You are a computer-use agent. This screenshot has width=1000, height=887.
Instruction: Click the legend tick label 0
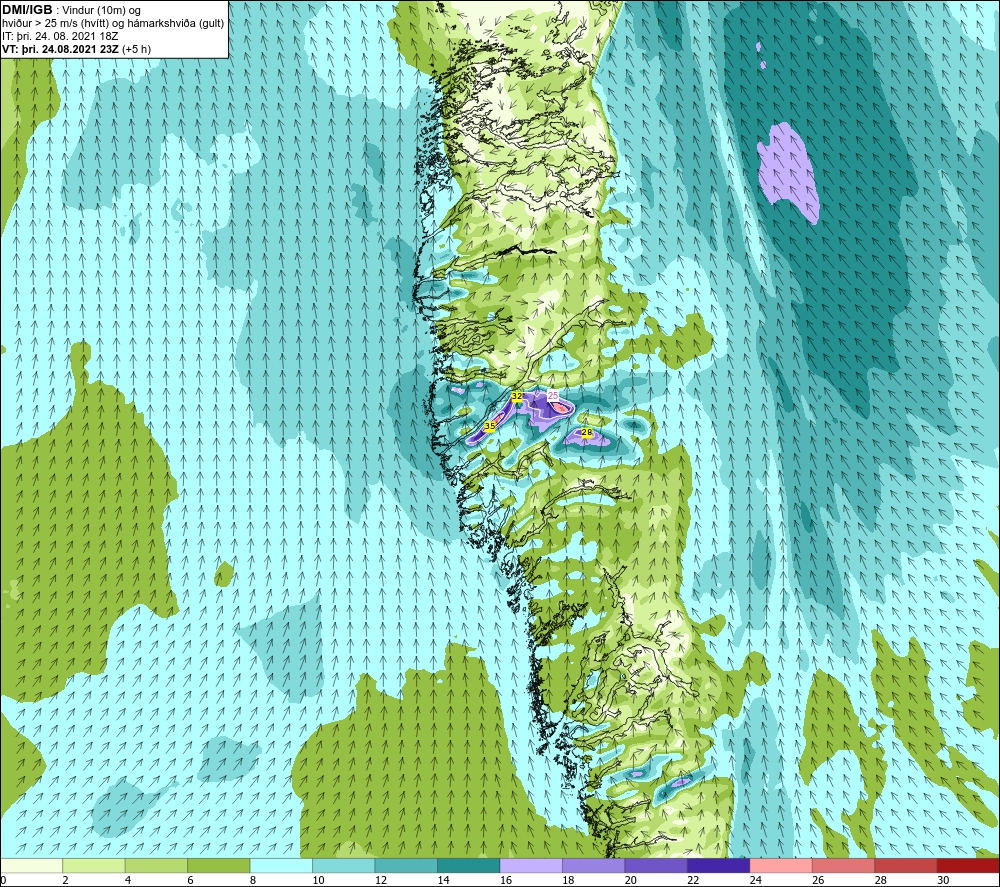(3, 880)
